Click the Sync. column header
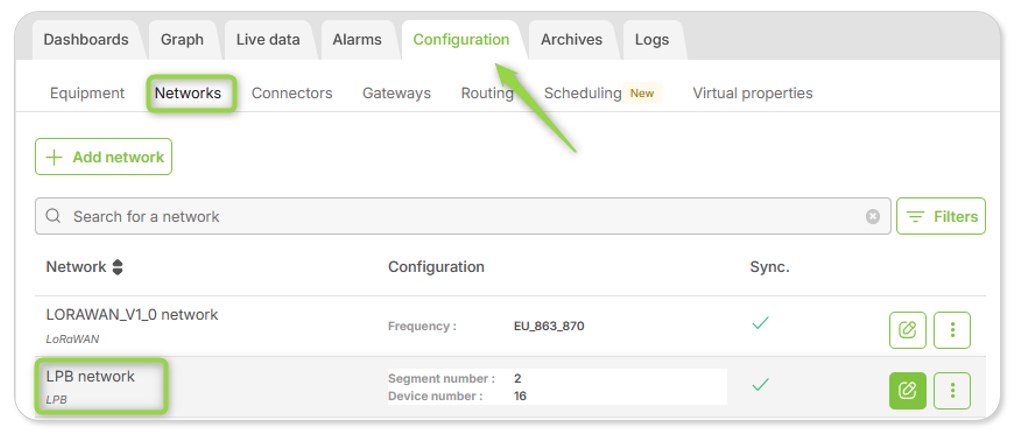 coord(769,267)
